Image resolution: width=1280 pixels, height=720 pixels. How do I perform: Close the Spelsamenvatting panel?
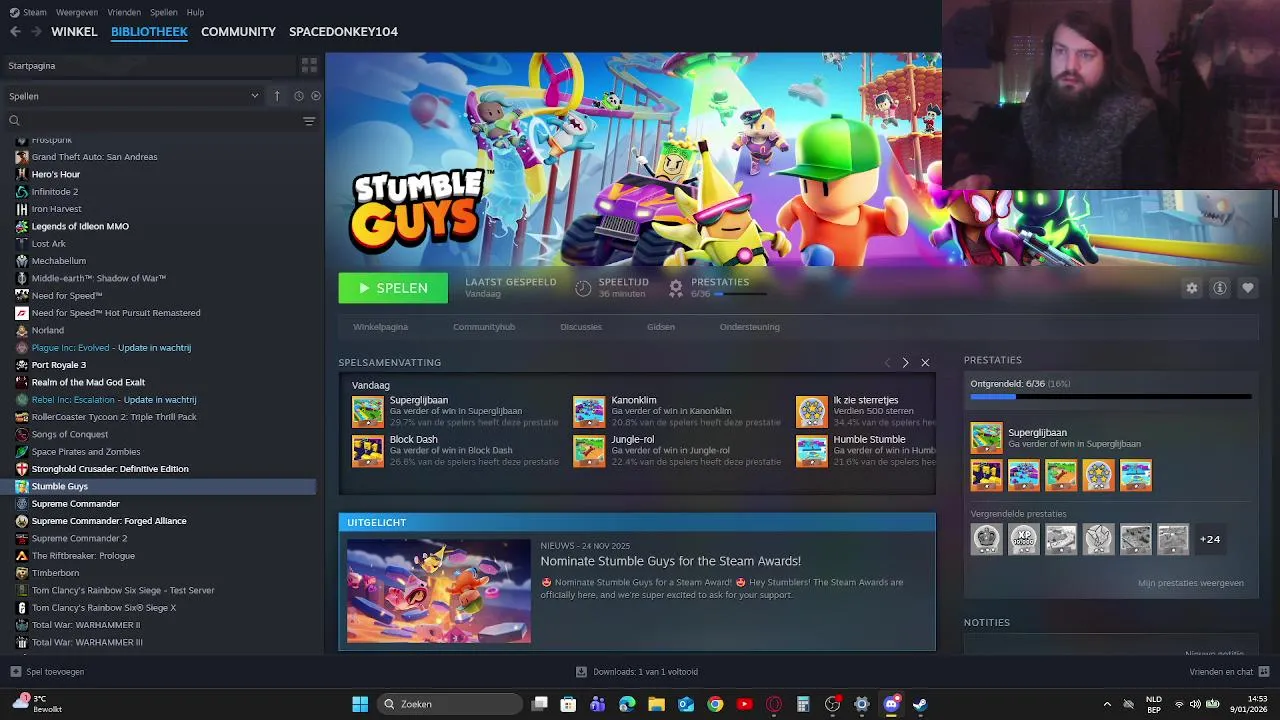click(925, 362)
